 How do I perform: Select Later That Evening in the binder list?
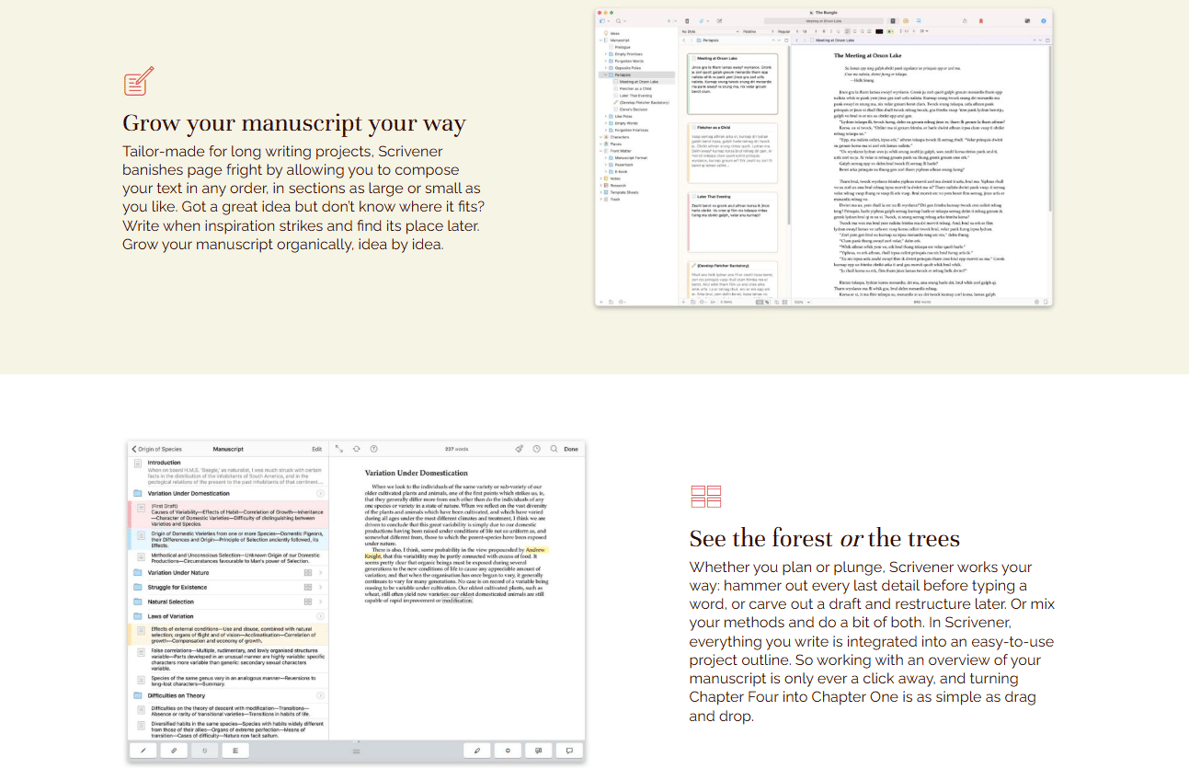coord(635,96)
